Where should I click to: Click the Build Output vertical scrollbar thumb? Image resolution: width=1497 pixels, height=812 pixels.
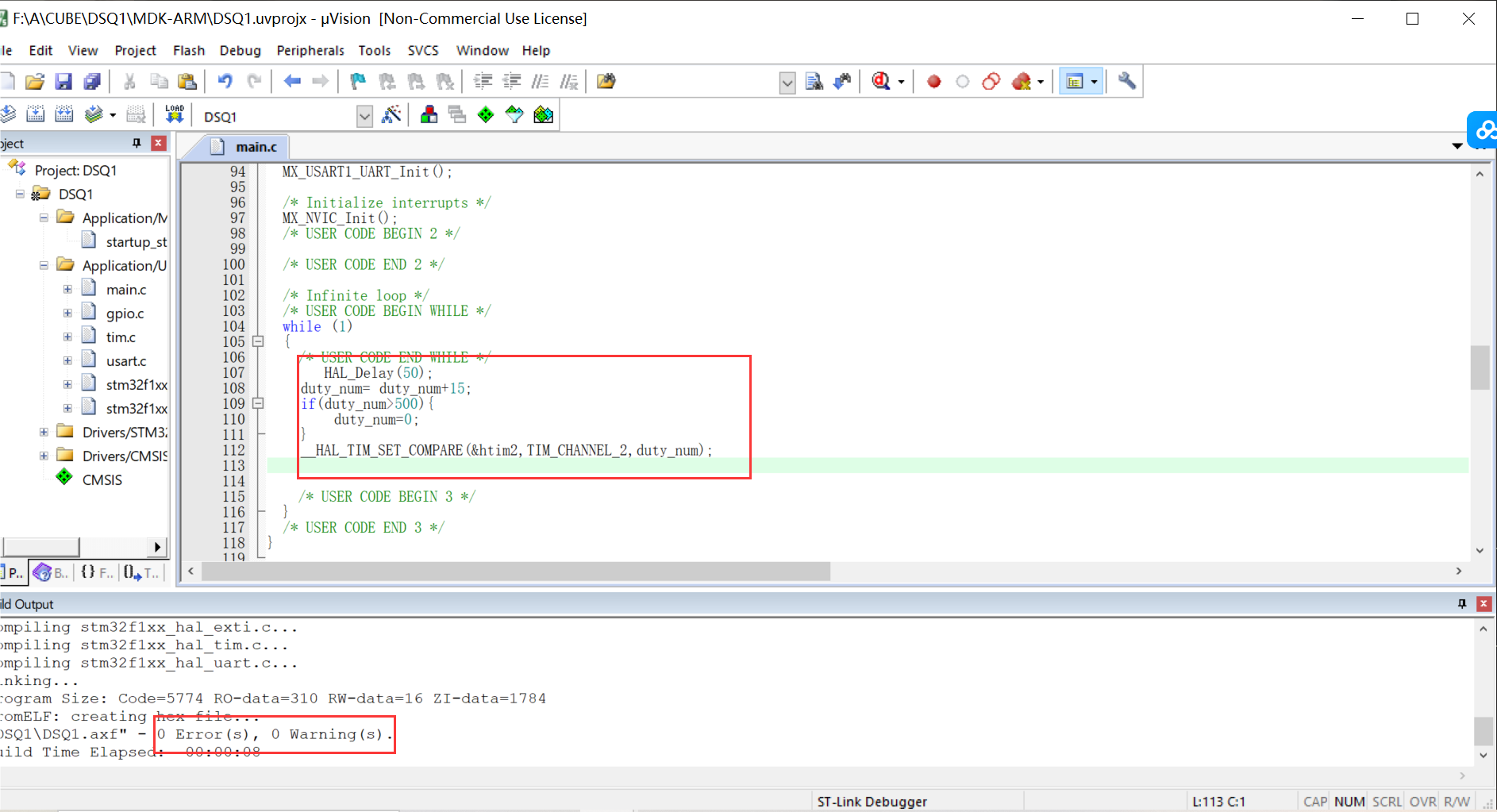tap(1483, 731)
